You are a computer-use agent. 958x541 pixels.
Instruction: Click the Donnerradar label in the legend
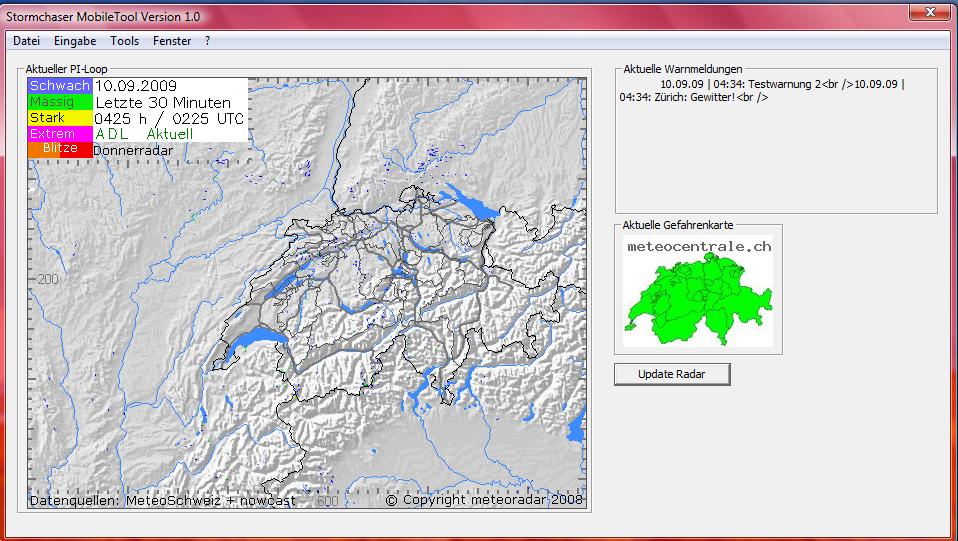[133, 150]
